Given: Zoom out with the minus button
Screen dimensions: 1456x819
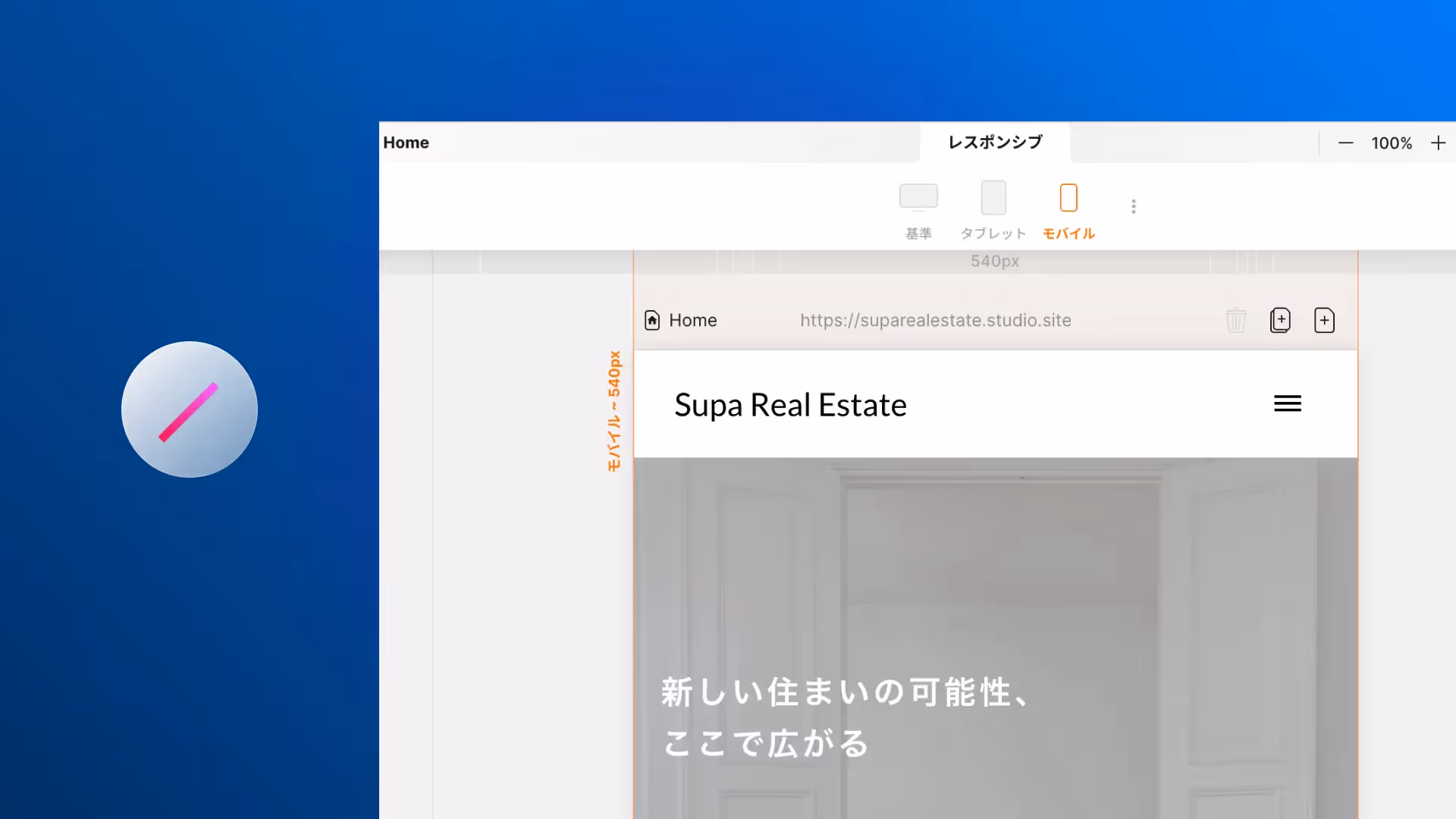Looking at the screenshot, I should tap(1346, 143).
